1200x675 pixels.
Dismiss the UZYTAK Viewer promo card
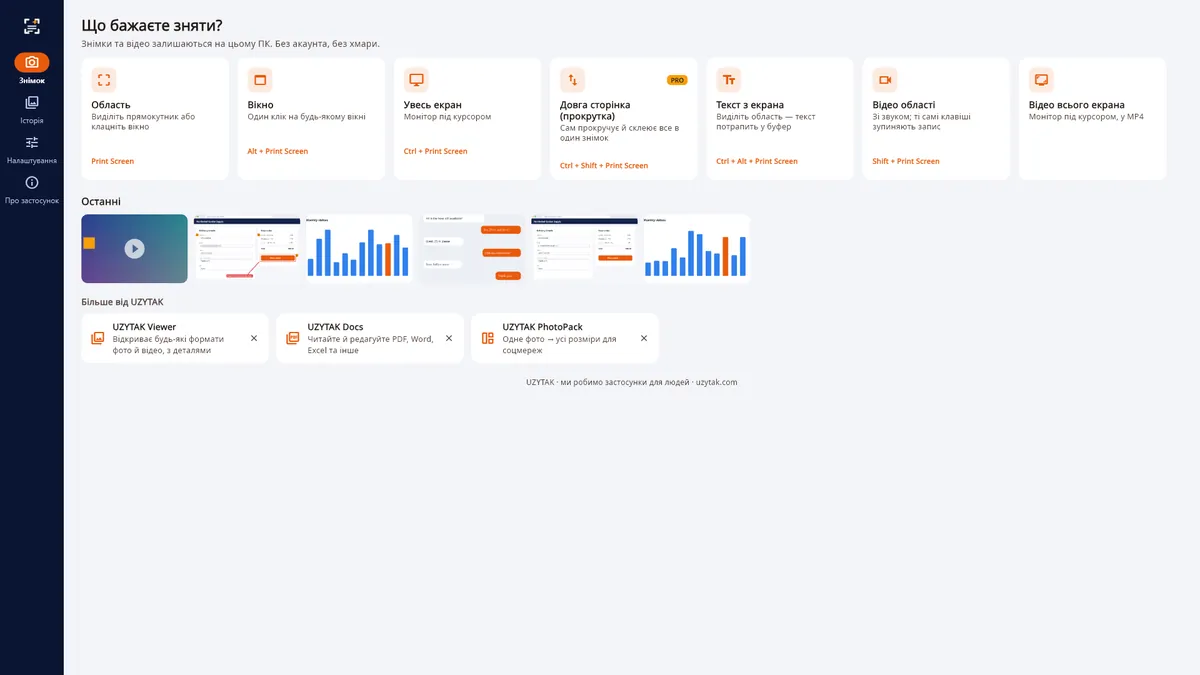(x=254, y=338)
